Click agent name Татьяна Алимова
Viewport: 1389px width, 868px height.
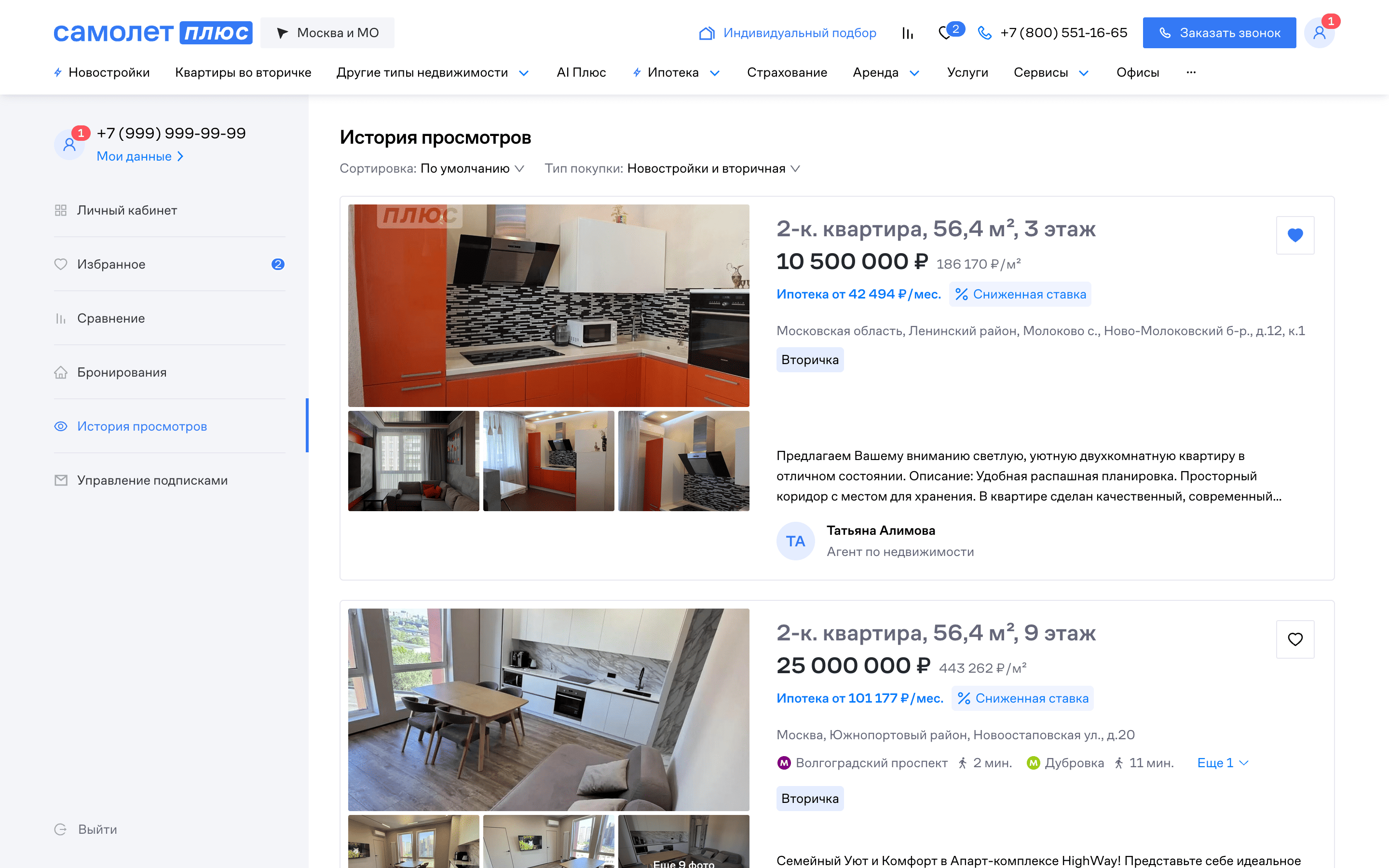881,530
